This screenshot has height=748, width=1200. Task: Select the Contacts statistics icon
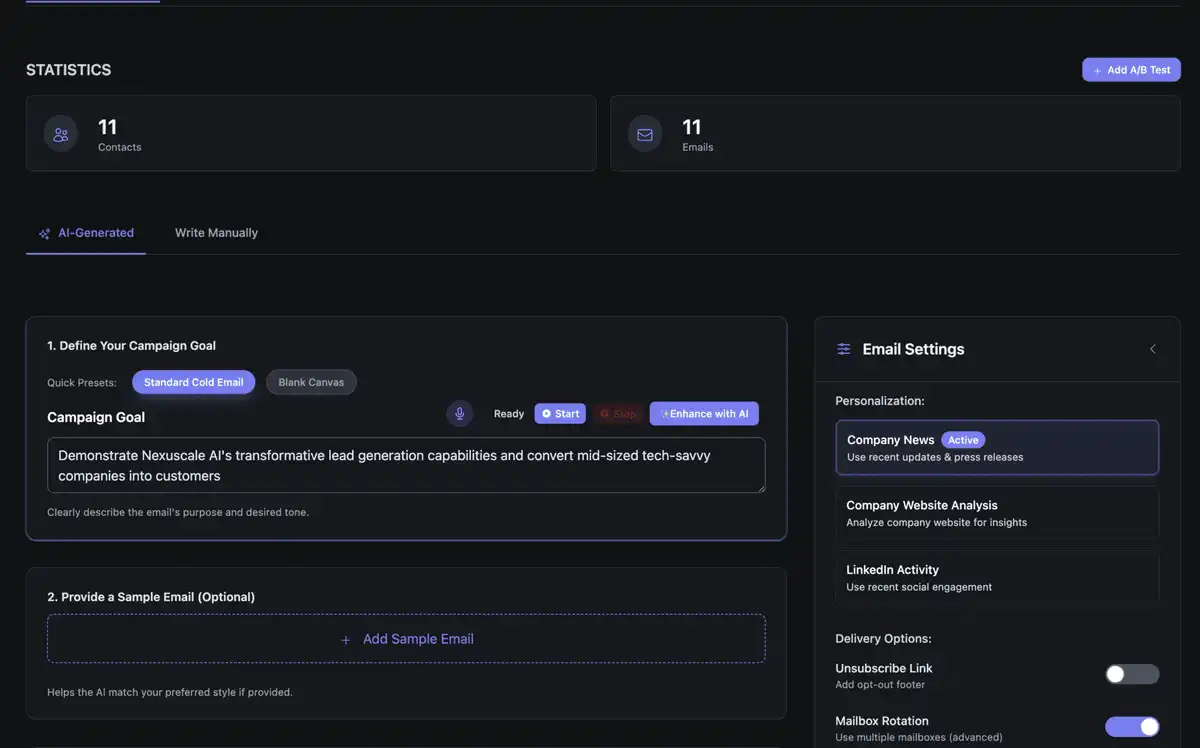(x=60, y=132)
